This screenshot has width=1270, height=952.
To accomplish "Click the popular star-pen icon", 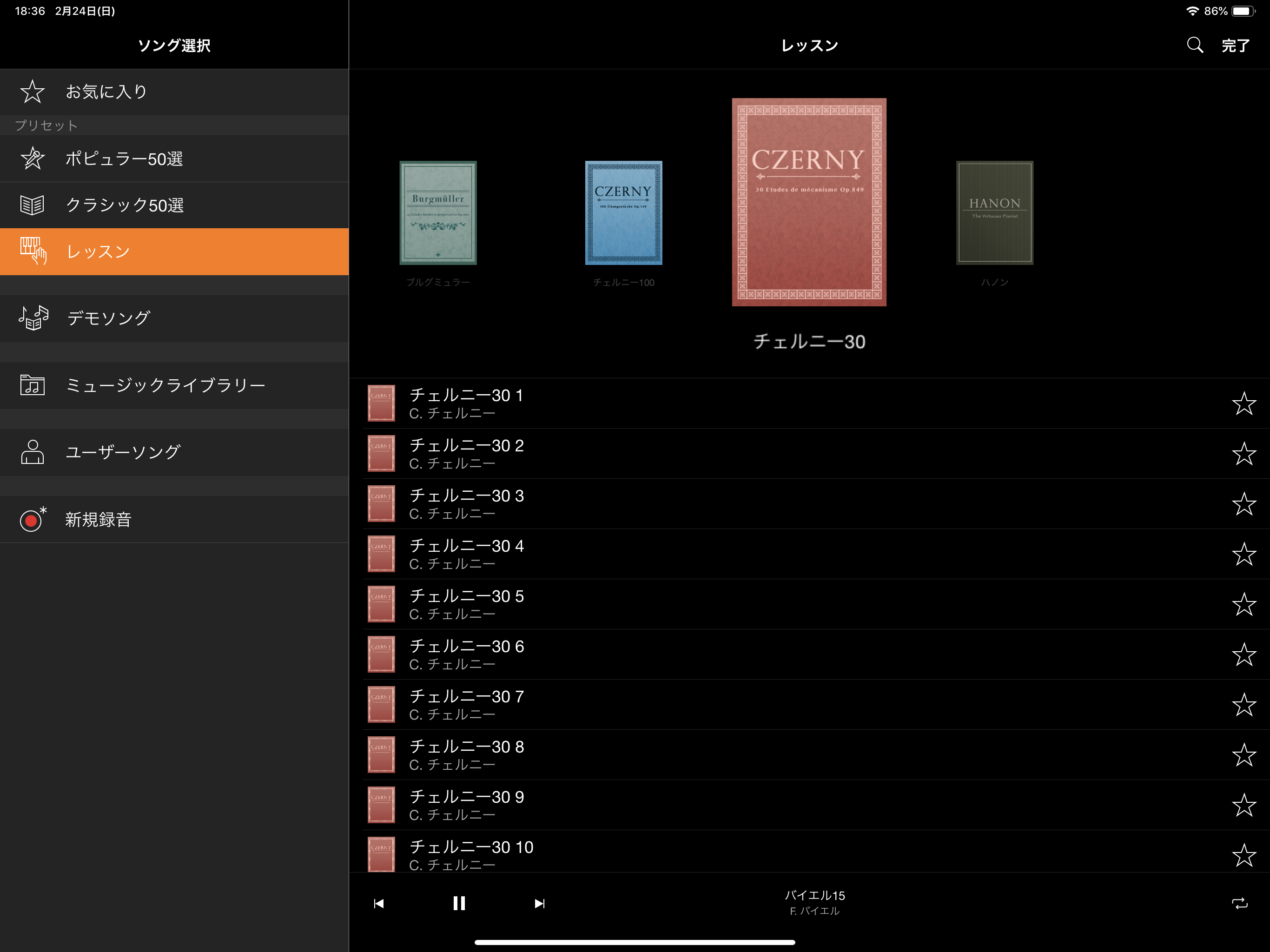I will click(32, 158).
